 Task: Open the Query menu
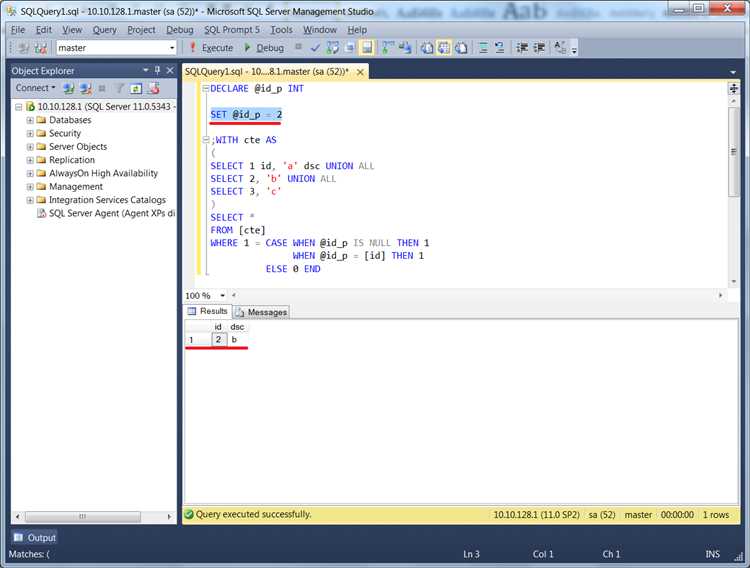[104, 30]
